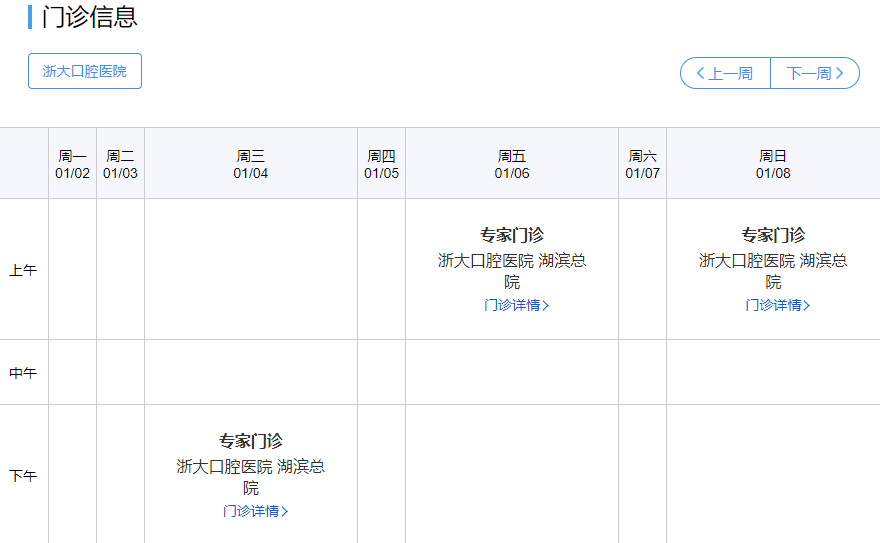
Task: Click the 上午 row label
Action: tap(23, 270)
